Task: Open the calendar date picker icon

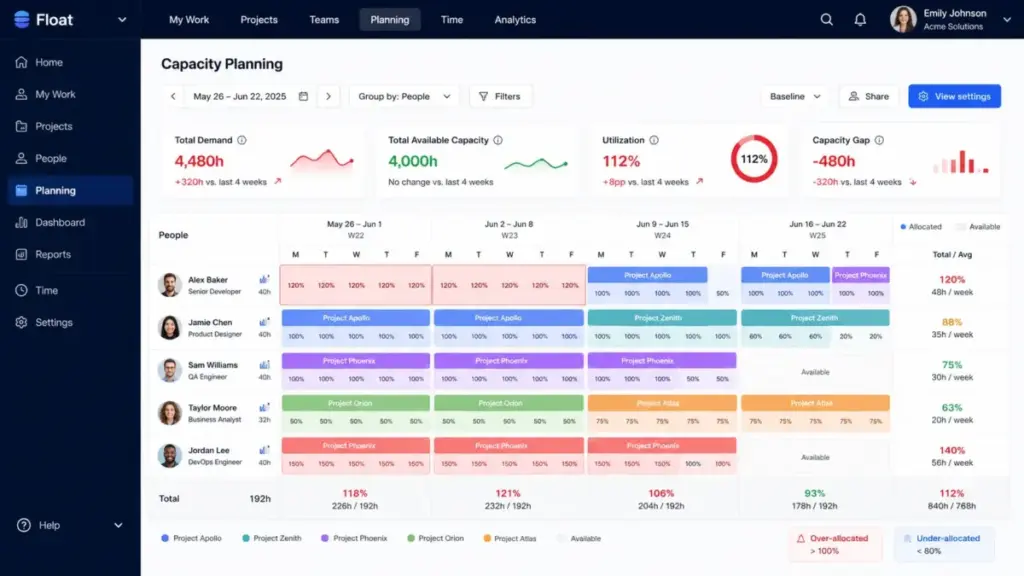Action: [303, 96]
